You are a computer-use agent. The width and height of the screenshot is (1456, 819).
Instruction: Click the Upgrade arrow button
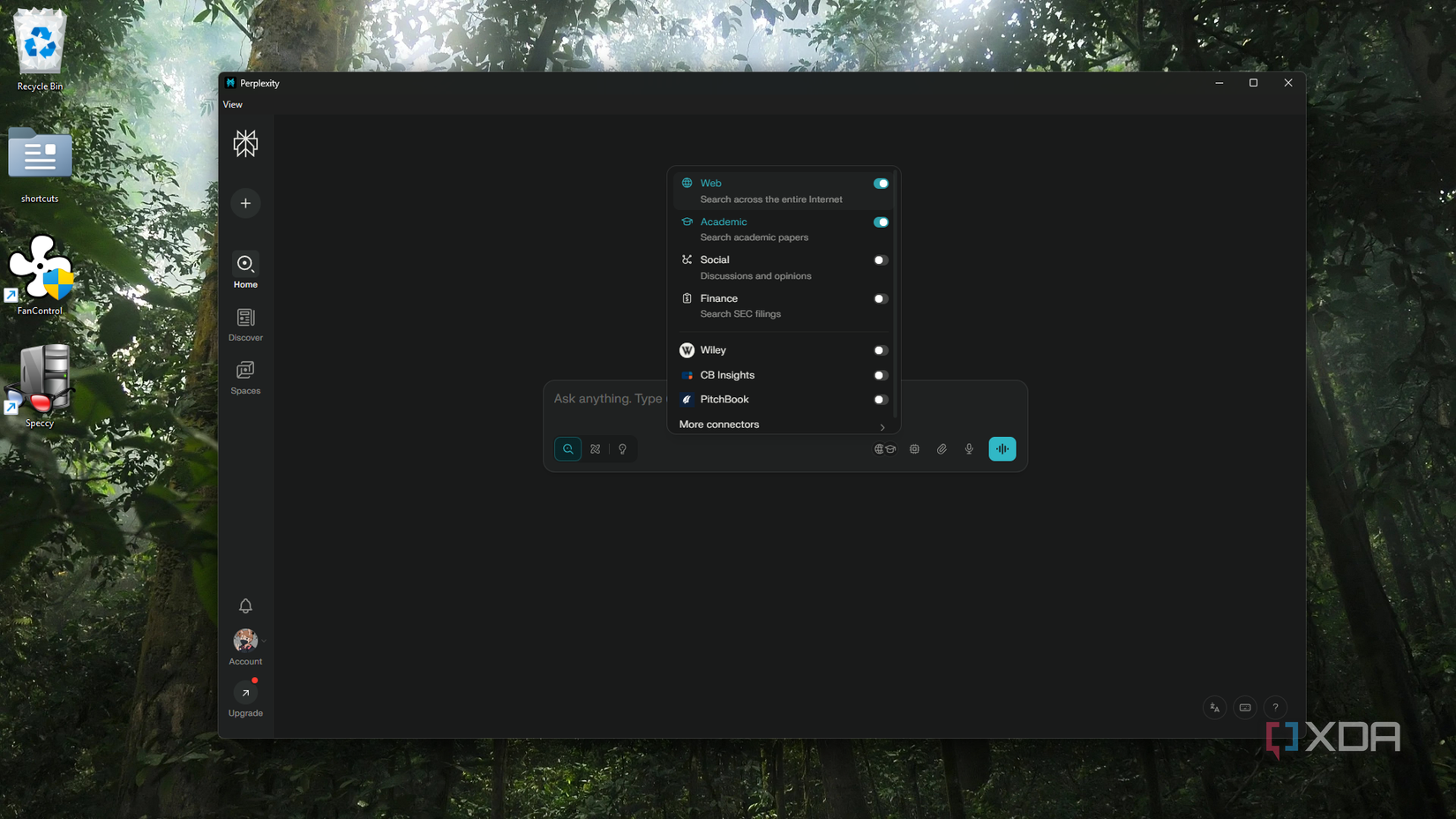point(245,693)
